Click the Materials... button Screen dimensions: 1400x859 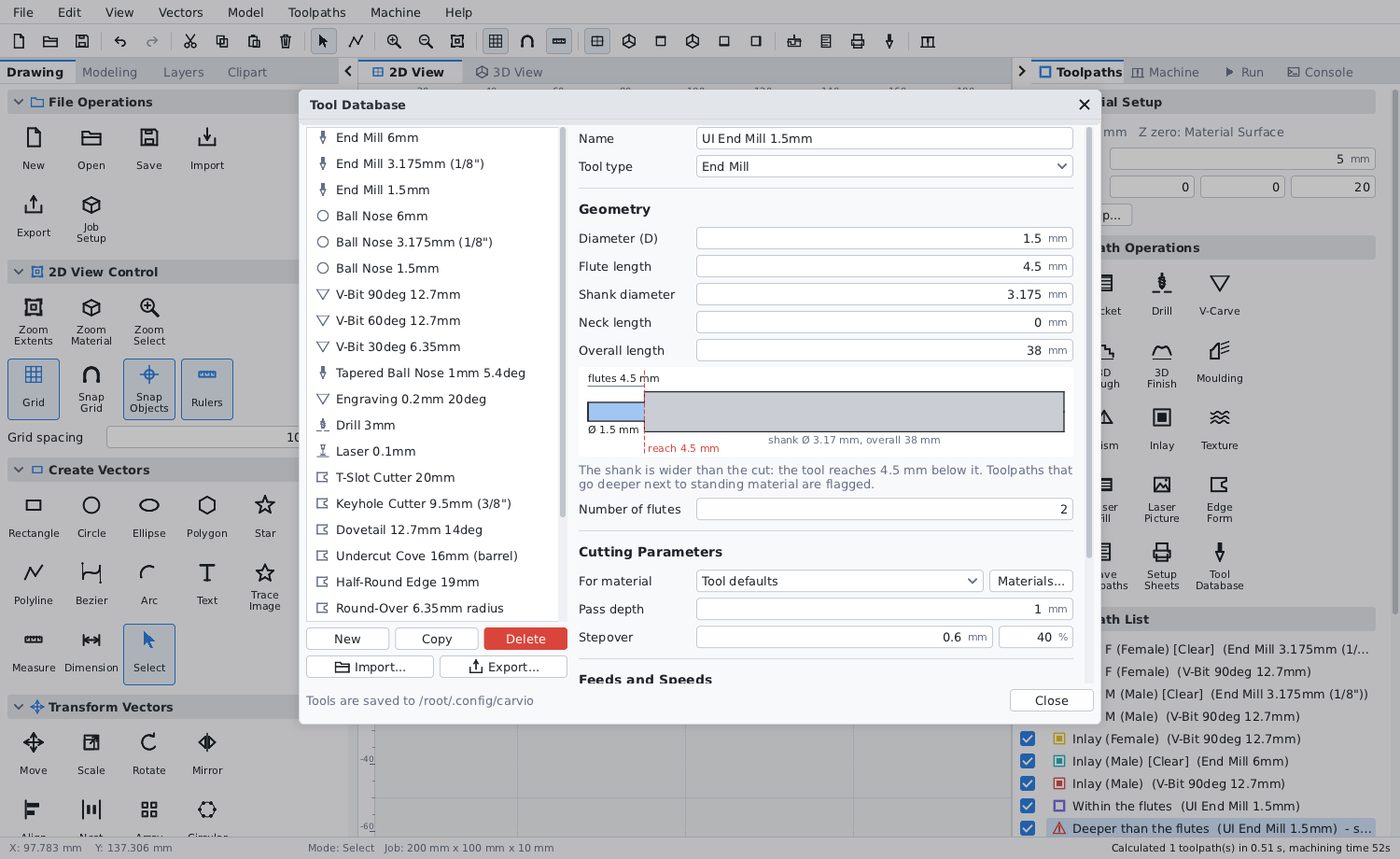(x=1031, y=581)
